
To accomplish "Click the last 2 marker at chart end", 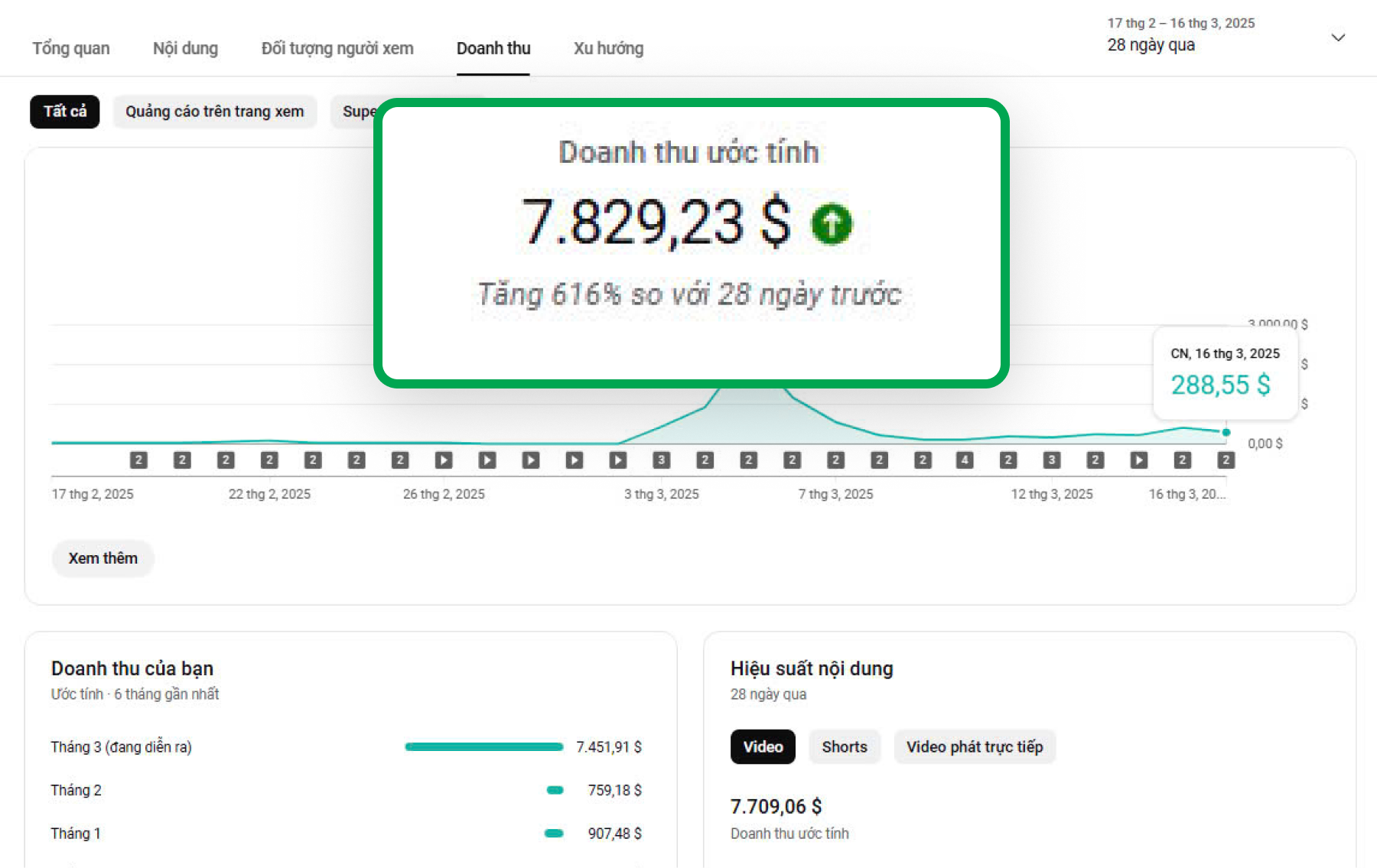I will [x=1226, y=460].
